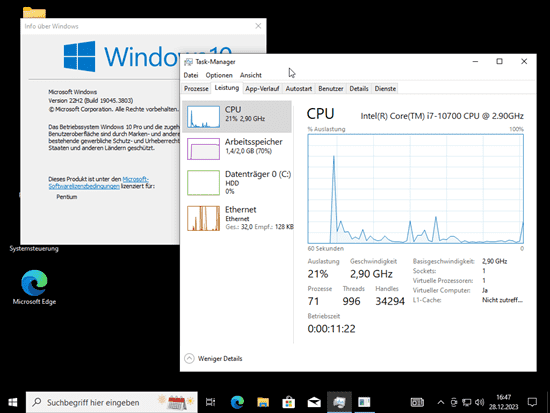The height and width of the screenshot is (413, 550).
Task: Select the Leistung tab
Action: point(227,88)
